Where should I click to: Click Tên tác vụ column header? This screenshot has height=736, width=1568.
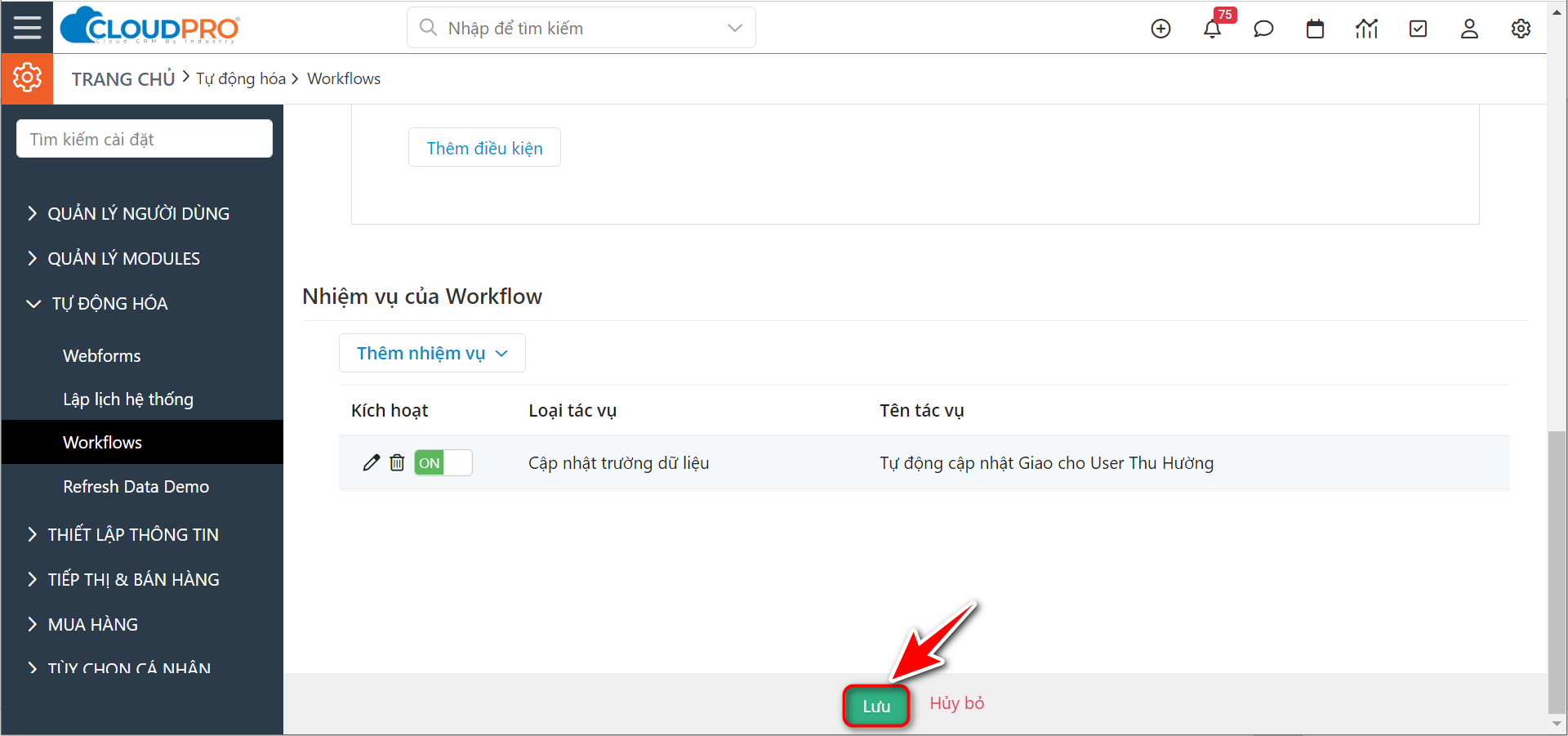click(921, 410)
